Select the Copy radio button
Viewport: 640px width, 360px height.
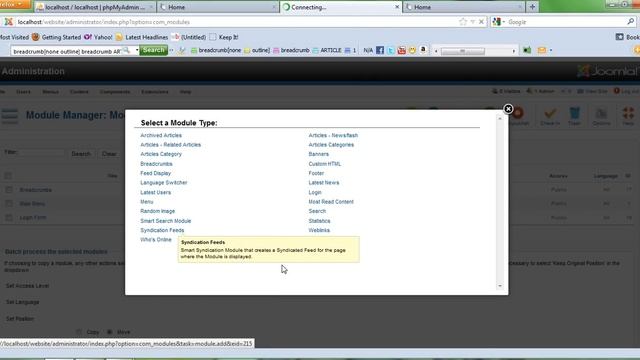point(79,332)
